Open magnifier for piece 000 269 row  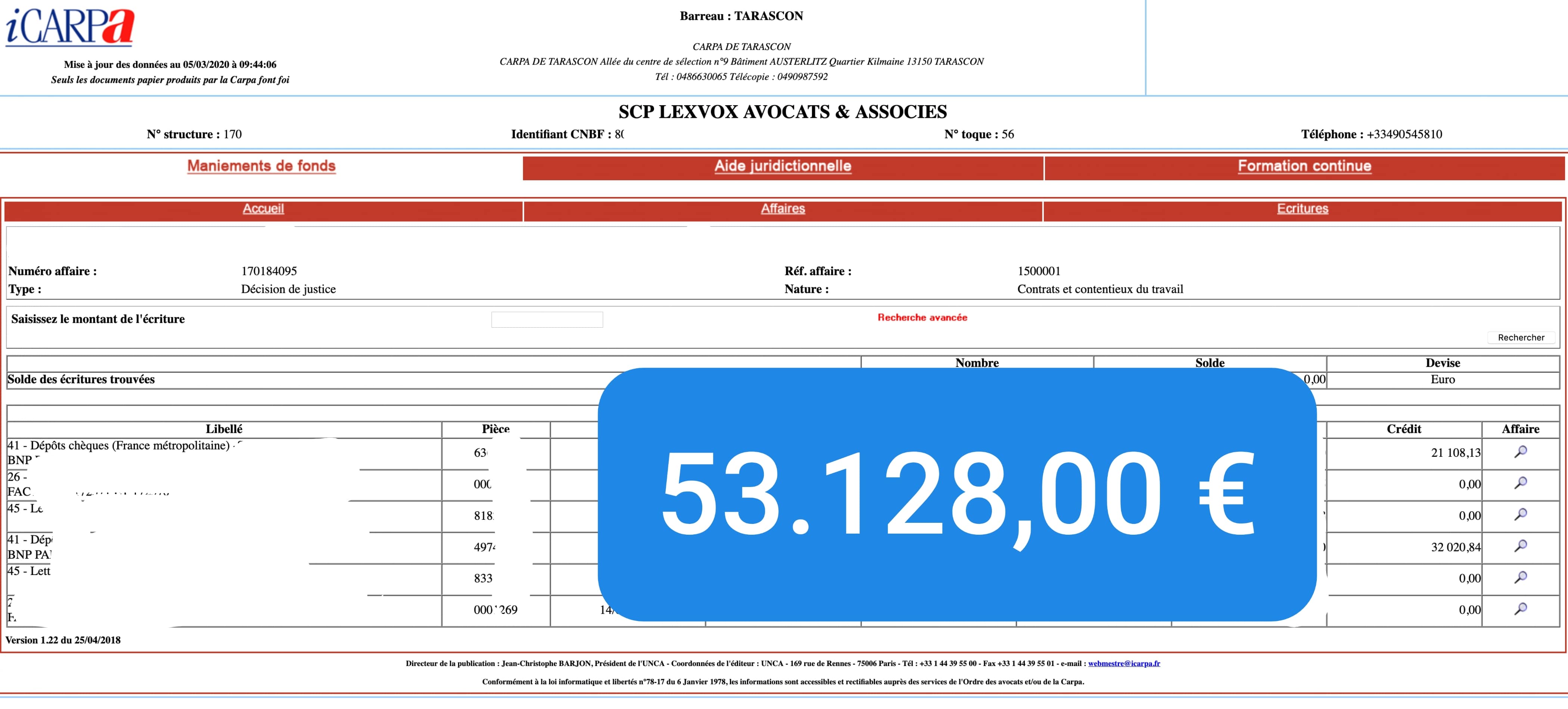pyautogui.click(x=1521, y=609)
